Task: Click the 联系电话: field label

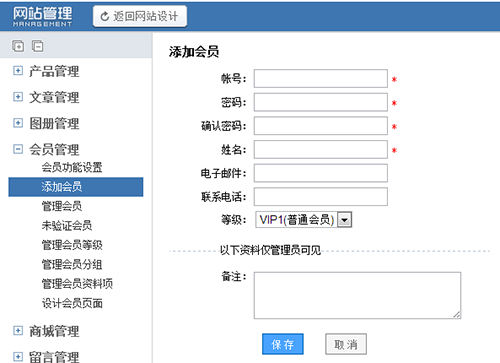Action: tap(224, 197)
